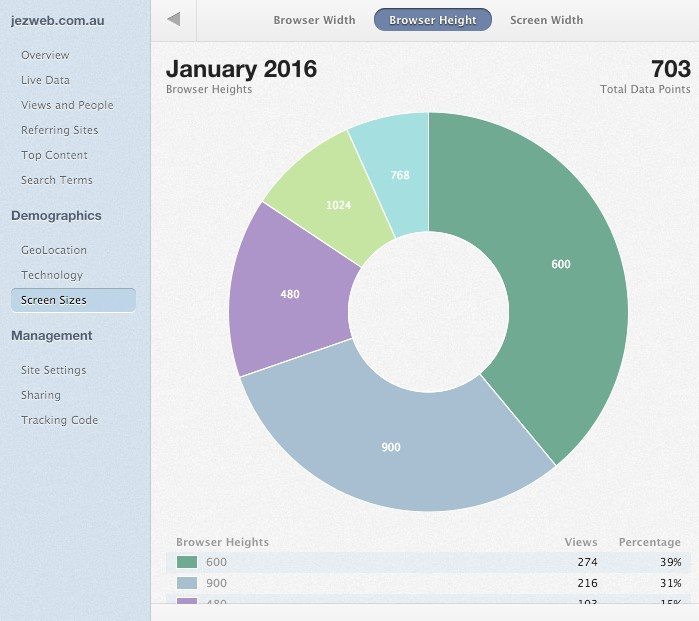Click the 900 donut chart segment
Screen dimensions: 699x621
(x=391, y=447)
